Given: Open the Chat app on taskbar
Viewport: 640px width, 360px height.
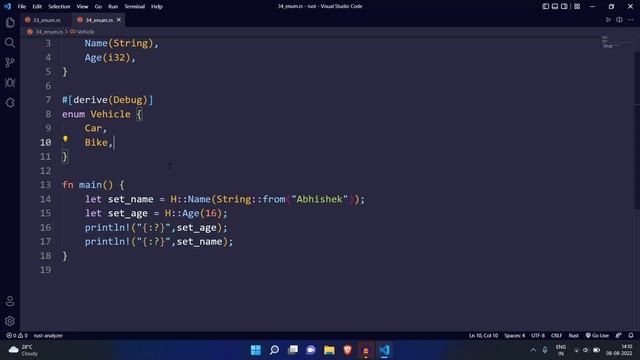Looking at the screenshot, I should [x=311, y=350].
